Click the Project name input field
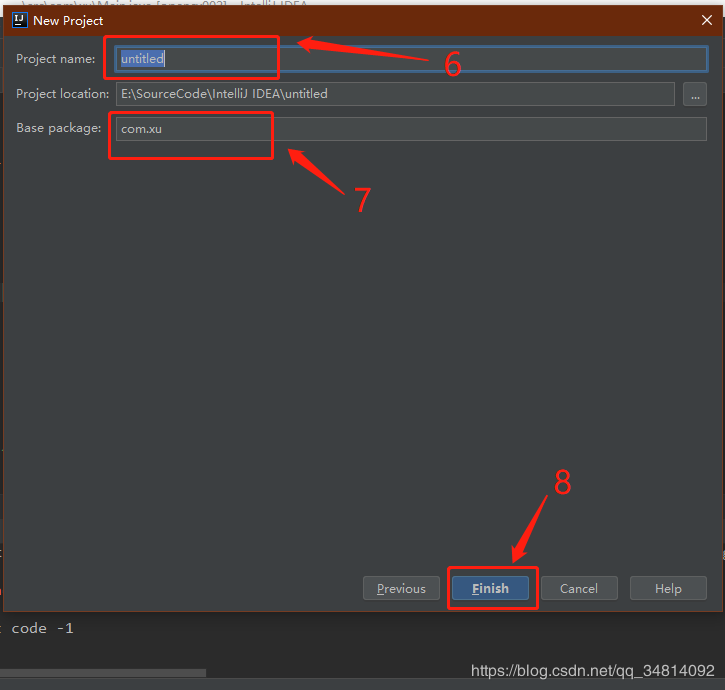The image size is (725, 690). point(411,59)
